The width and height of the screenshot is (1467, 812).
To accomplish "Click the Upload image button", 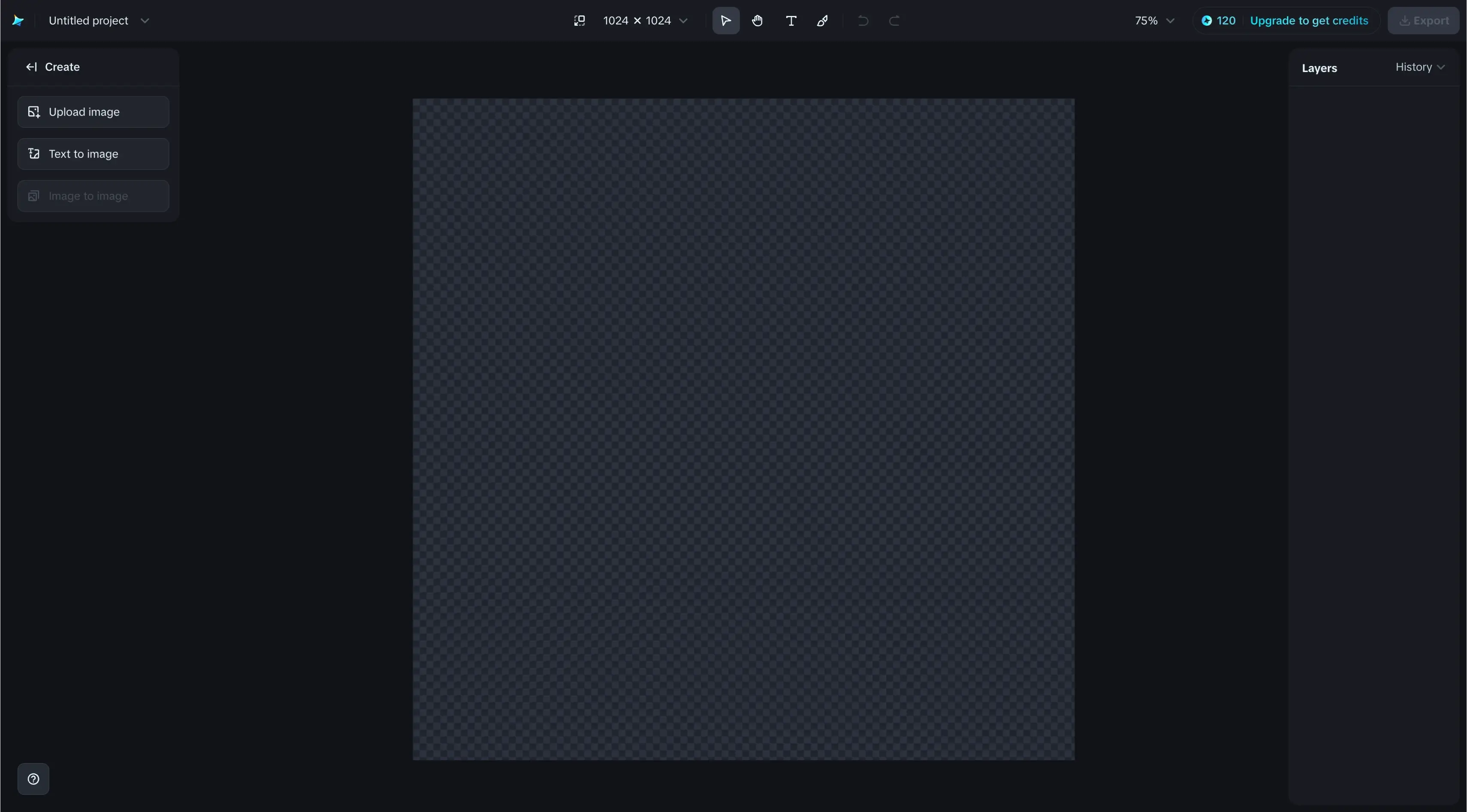I will point(94,112).
